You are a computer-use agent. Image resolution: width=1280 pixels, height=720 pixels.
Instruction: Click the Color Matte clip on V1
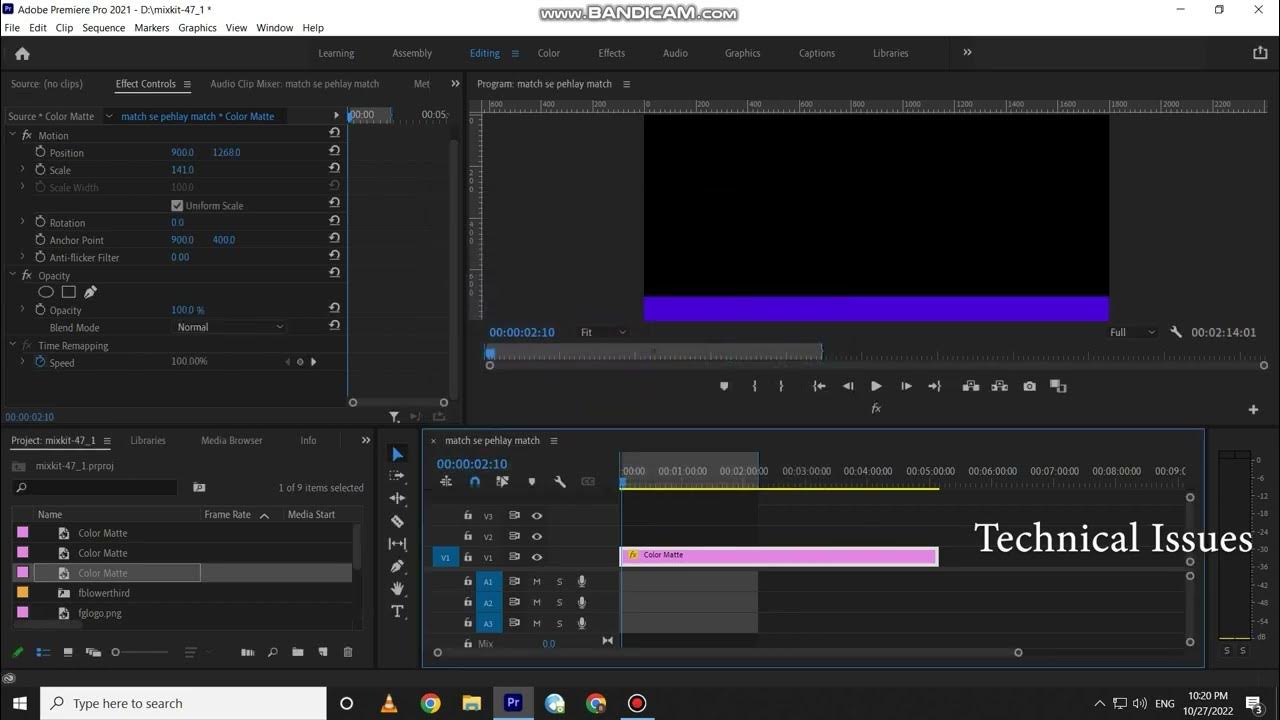coord(779,556)
